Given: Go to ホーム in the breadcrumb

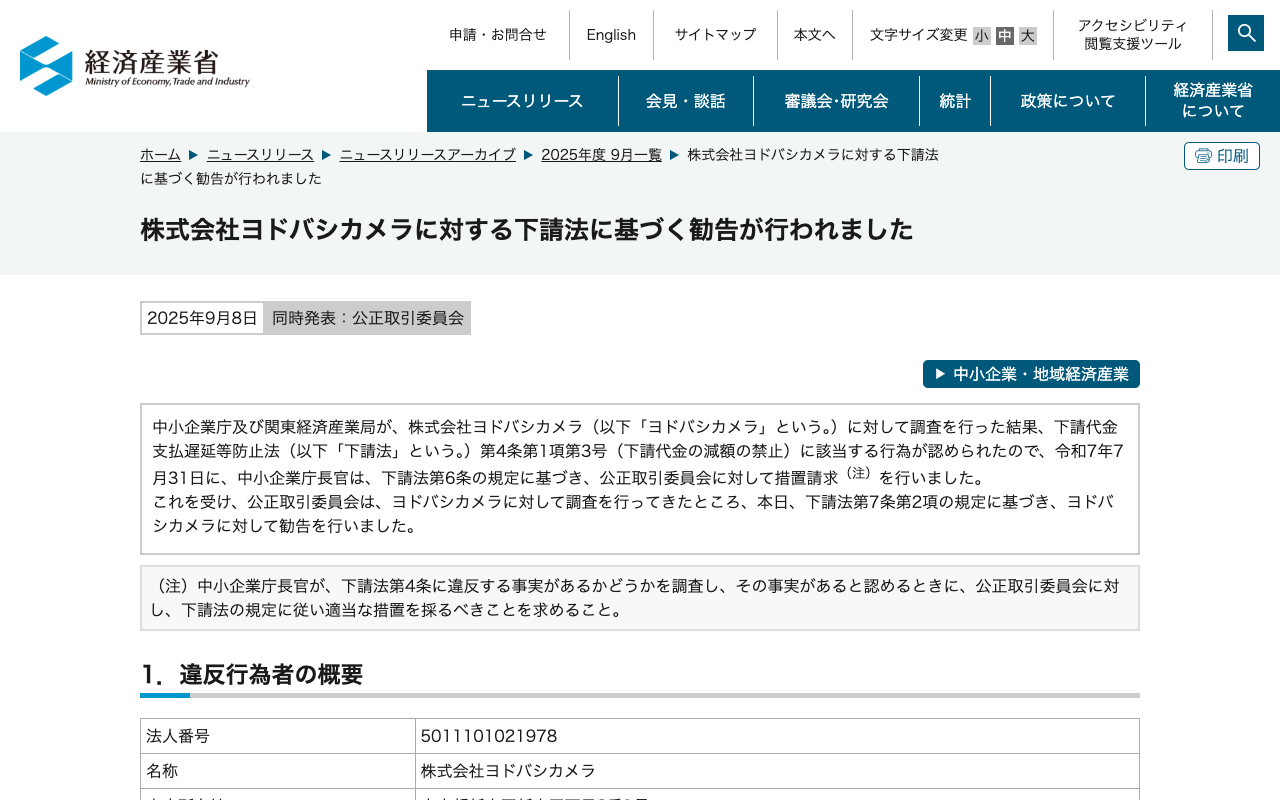Looking at the screenshot, I should (x=160, y=155).
